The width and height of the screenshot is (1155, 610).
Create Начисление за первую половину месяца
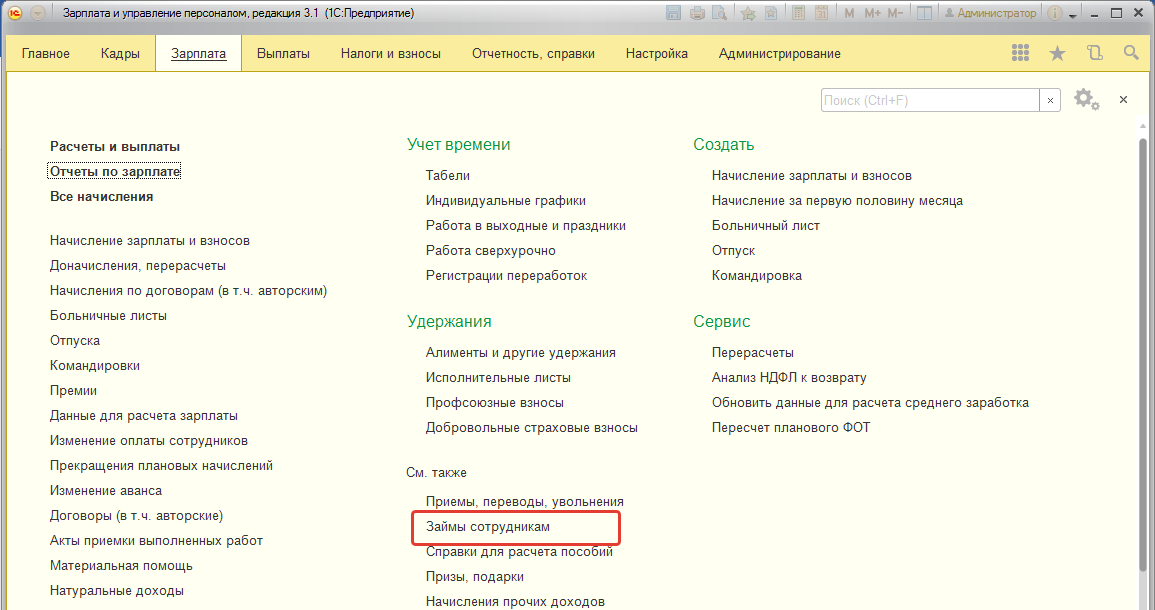(838, 200)
